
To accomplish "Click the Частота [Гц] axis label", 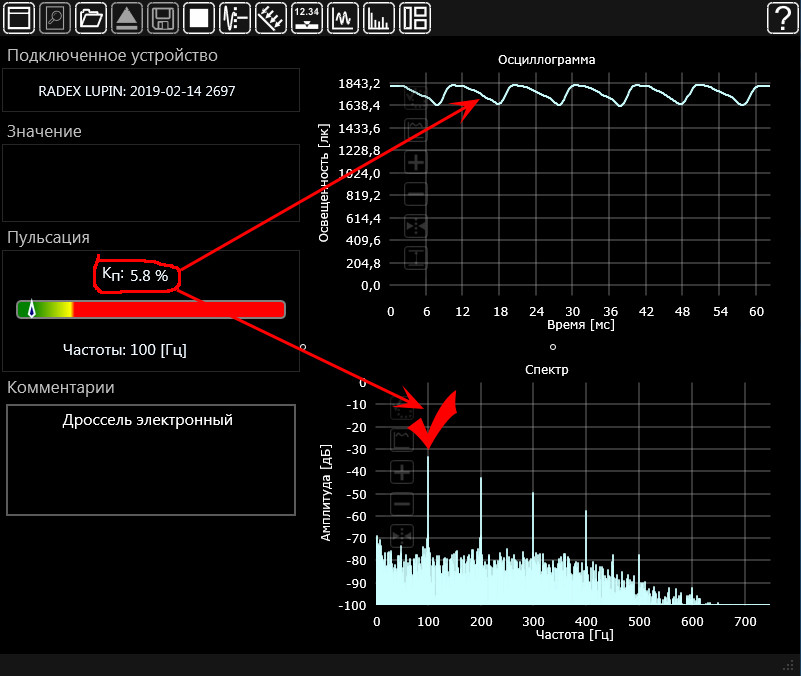I will click(x=575, y=635).
